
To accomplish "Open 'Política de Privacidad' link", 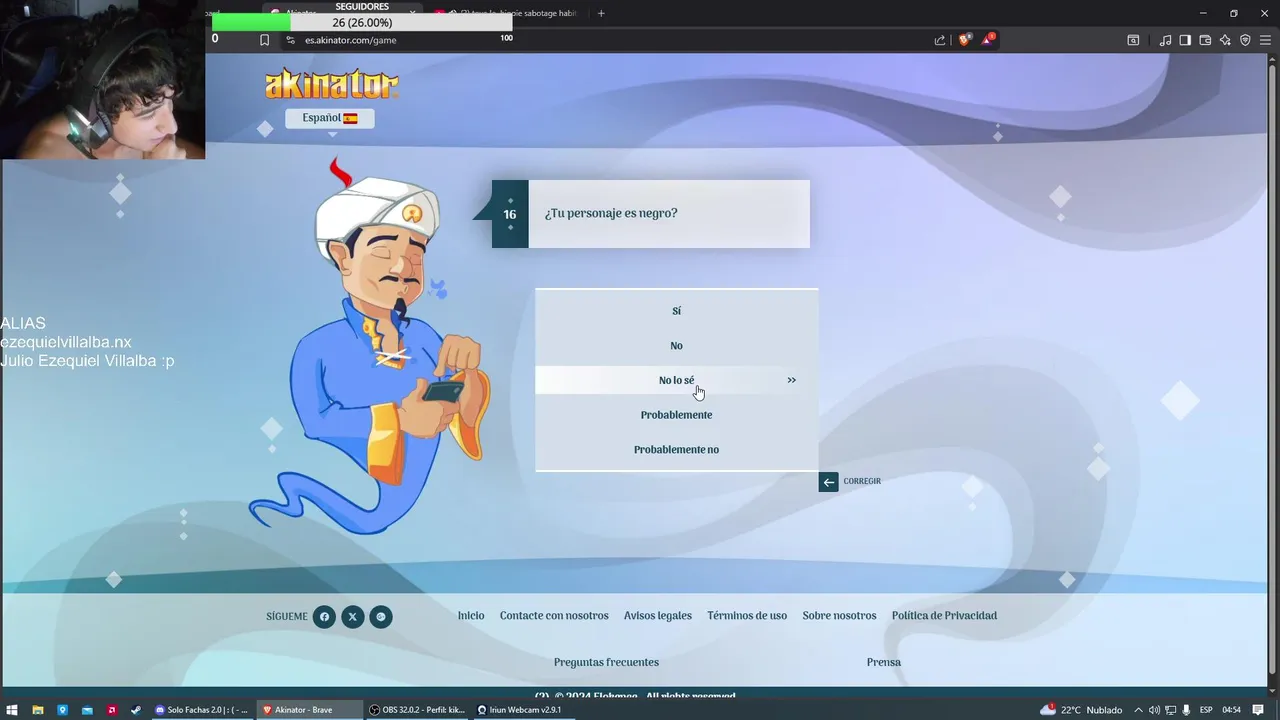I will point(944,616).
